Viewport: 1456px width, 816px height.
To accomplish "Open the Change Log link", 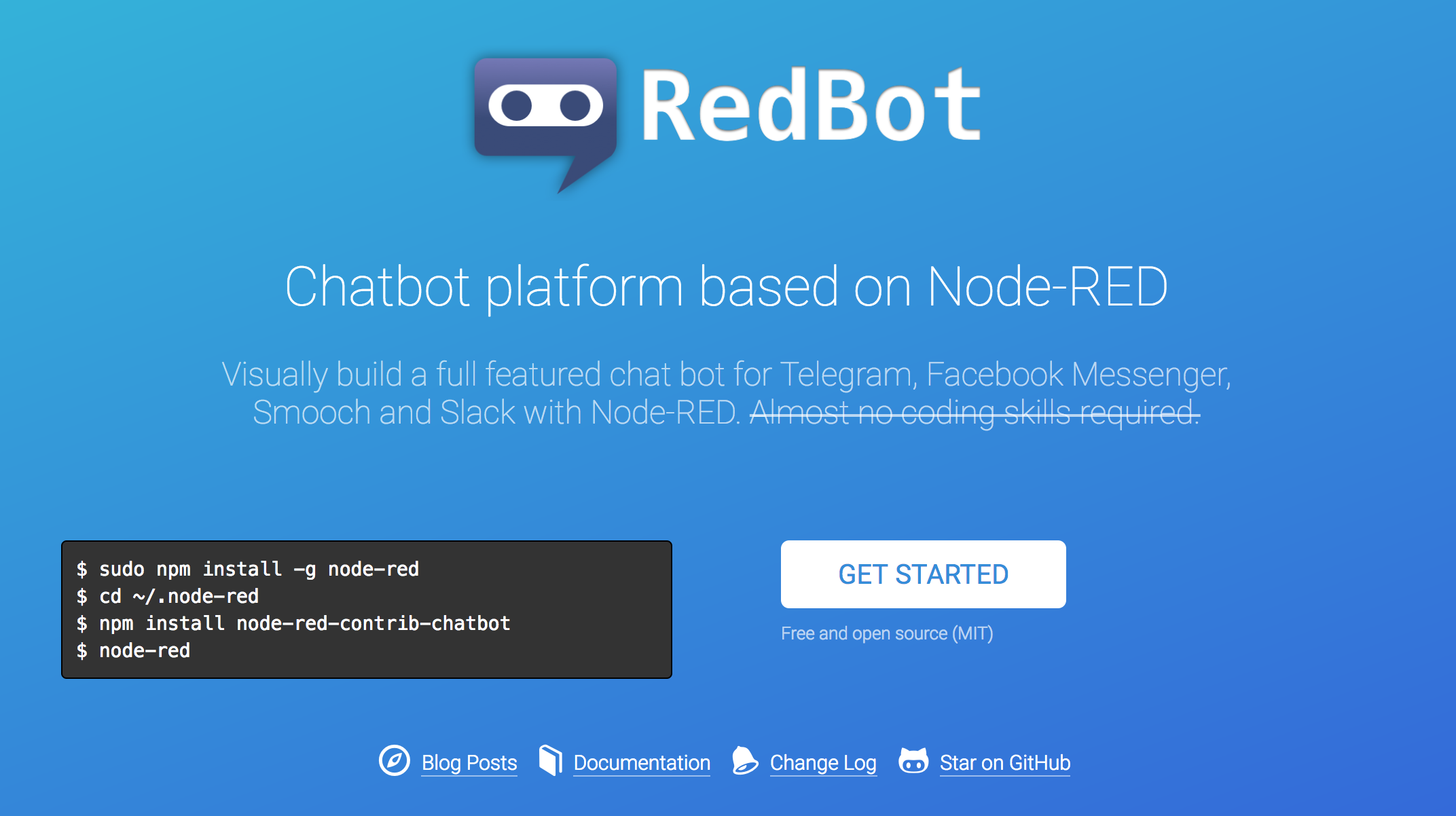I will click(822, 763).
